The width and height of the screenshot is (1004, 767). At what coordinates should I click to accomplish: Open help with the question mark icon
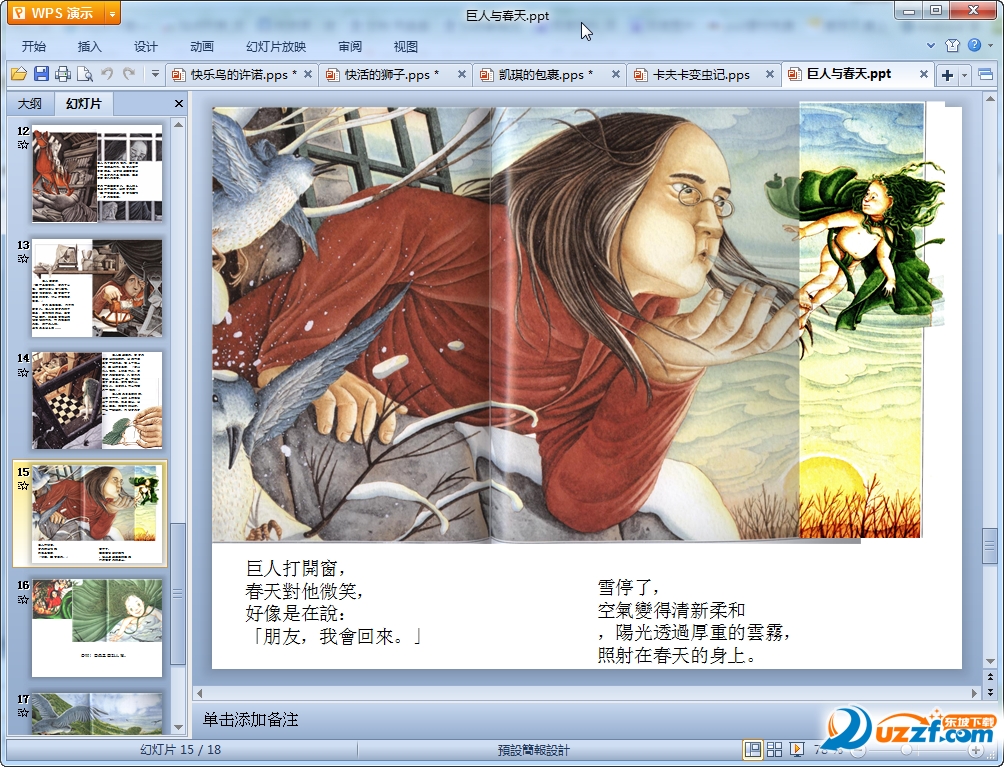(x=975, y=45)
